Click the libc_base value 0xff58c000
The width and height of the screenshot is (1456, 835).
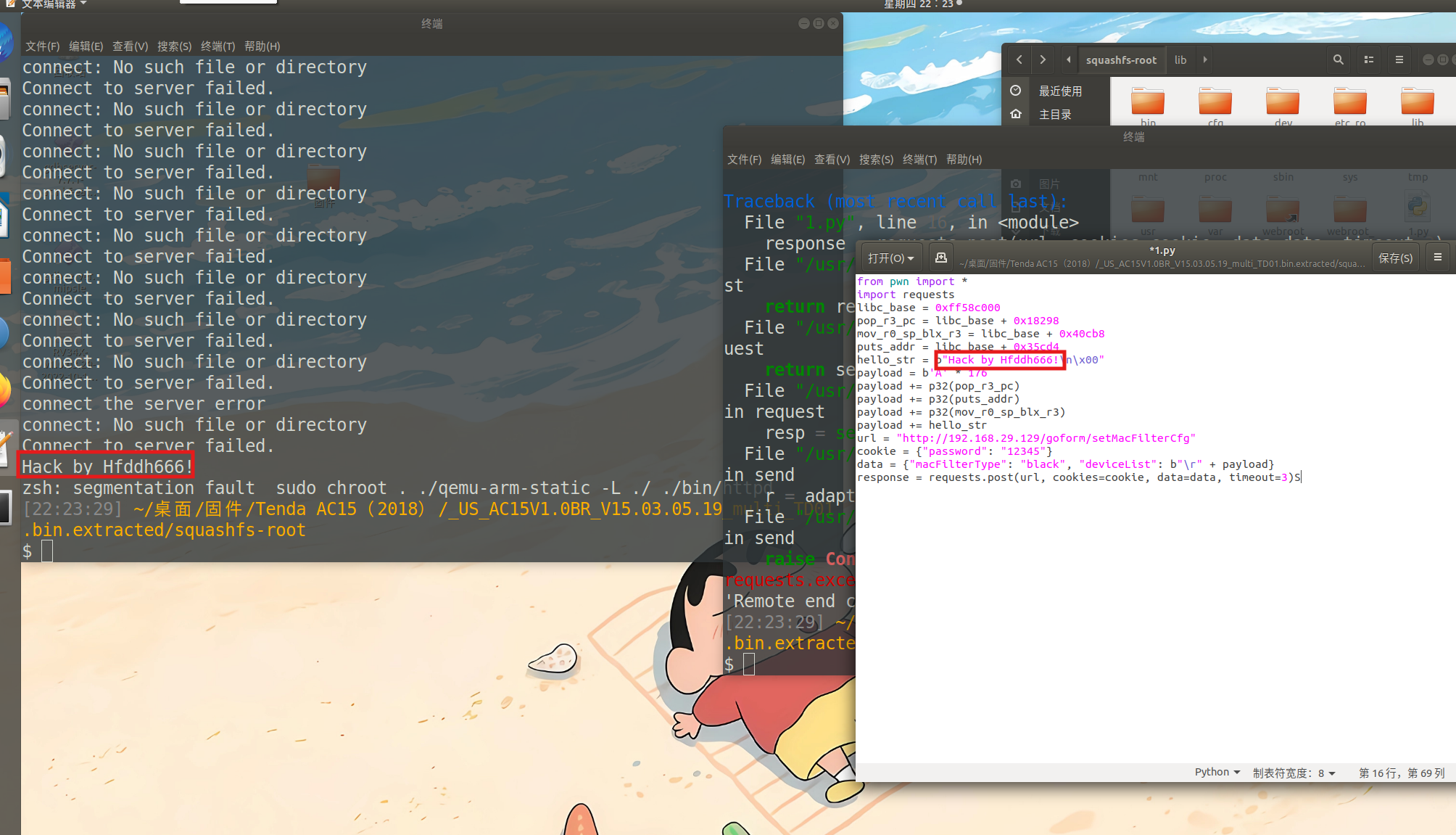click(967, 308)
